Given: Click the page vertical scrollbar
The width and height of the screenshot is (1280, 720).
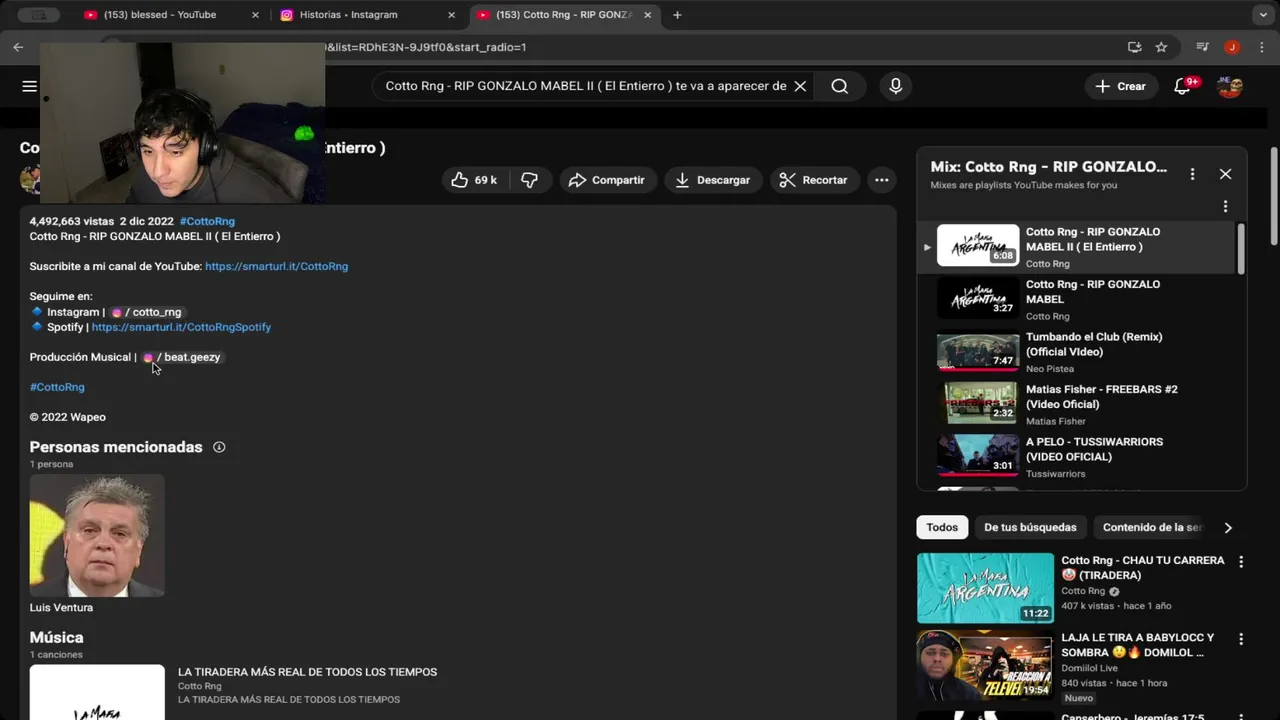Looking at the screenshot, I should 1274,195.
